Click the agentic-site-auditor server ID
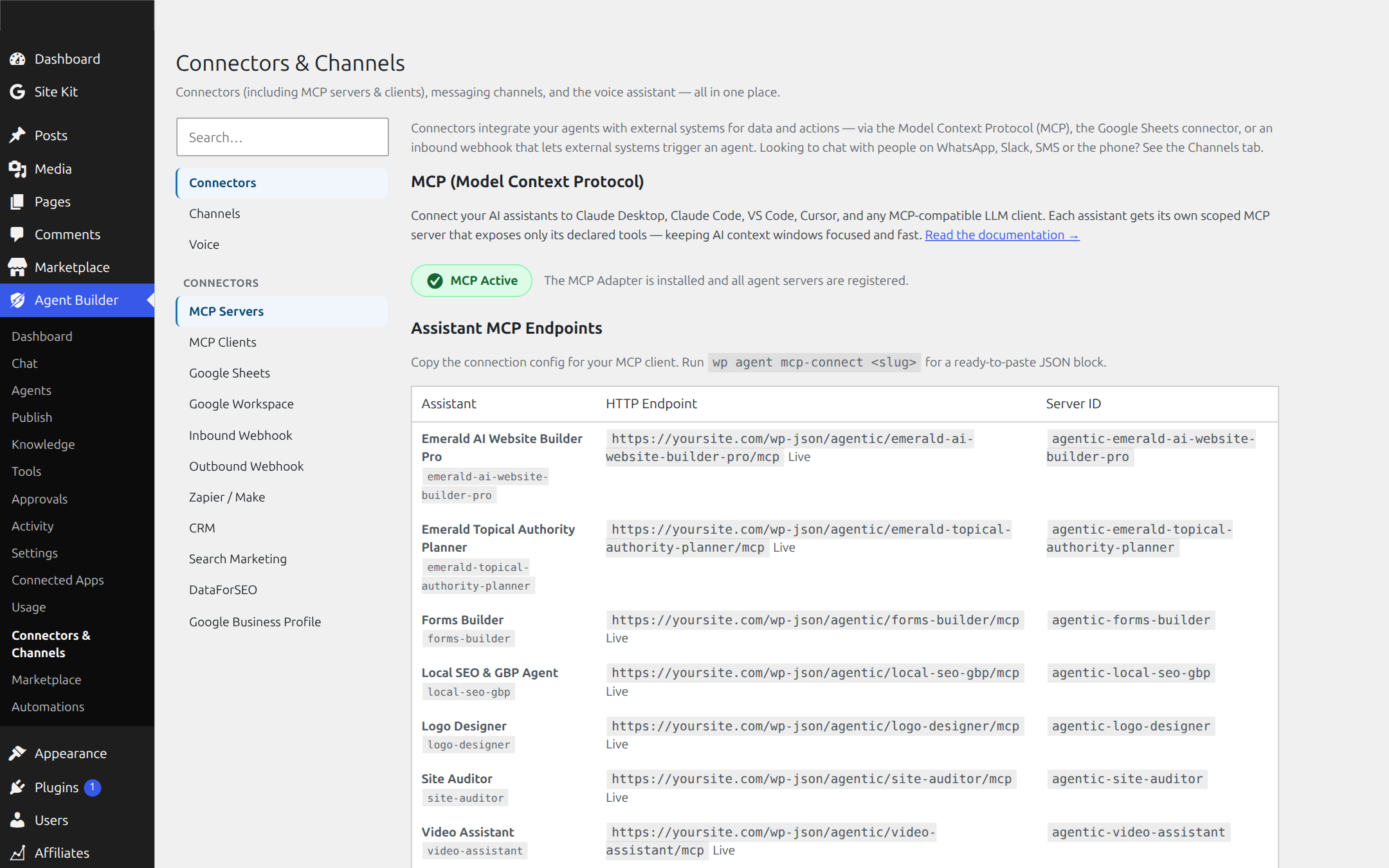Viewport: 1389px width, 868px height. tap(1127, 779)
